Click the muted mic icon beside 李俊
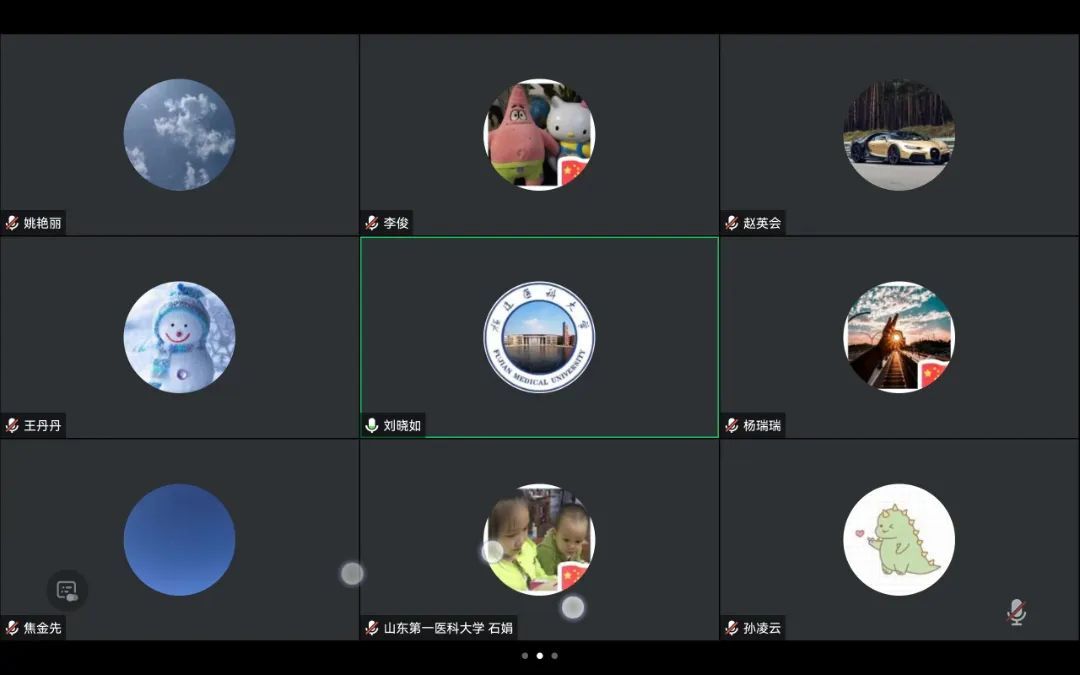The height and width of the screenshot is (675, 1080). tap(372, 223)
